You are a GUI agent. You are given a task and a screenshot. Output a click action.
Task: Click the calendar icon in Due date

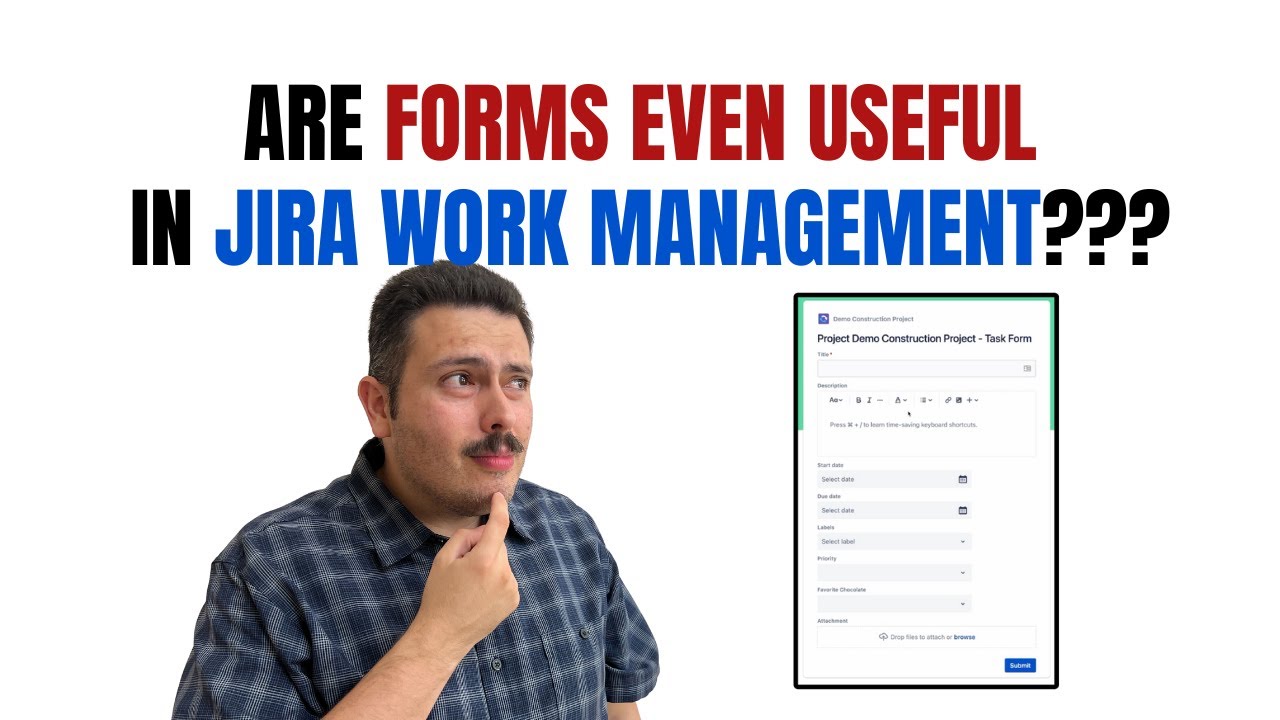[963, 510]
